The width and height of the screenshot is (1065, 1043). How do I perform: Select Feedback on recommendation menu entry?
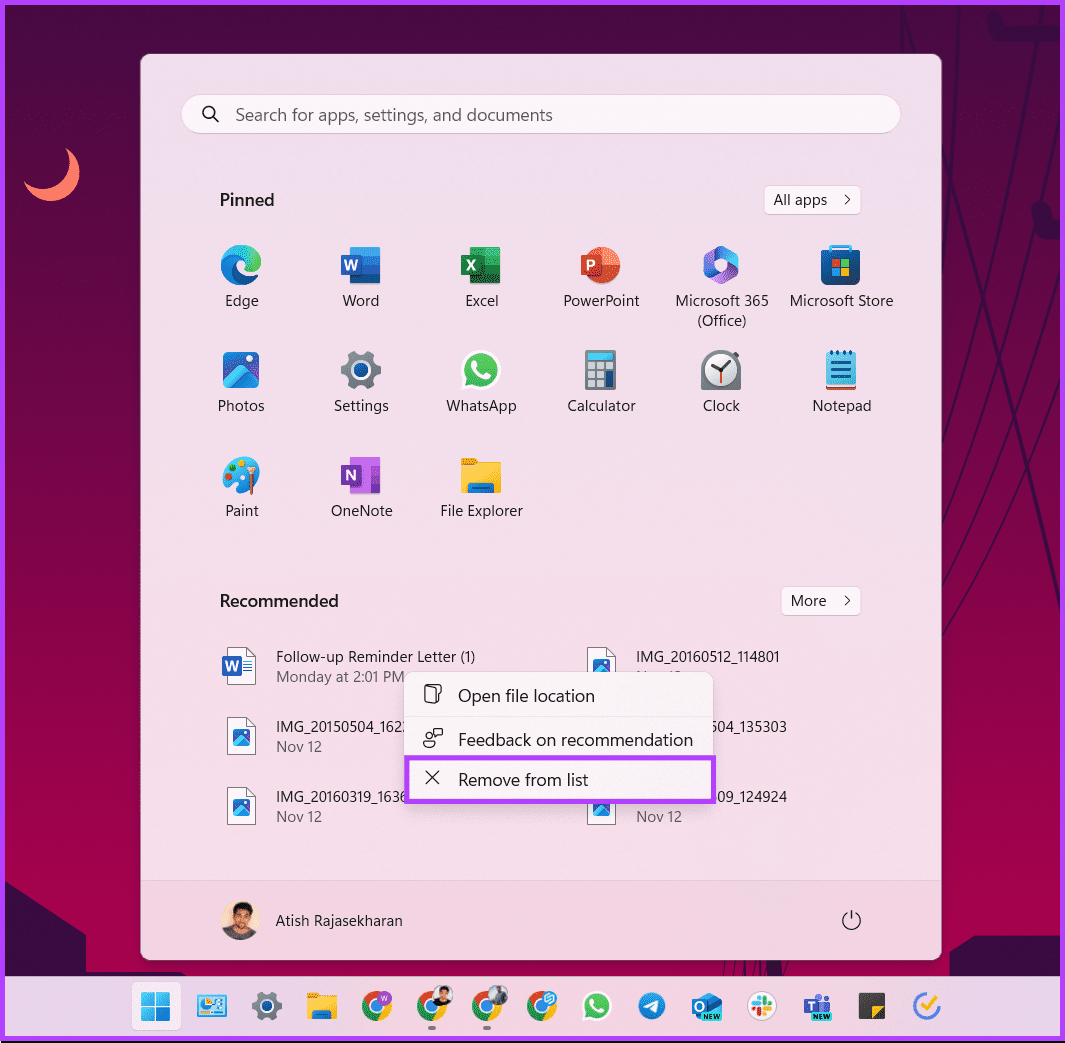click(558, 739)
